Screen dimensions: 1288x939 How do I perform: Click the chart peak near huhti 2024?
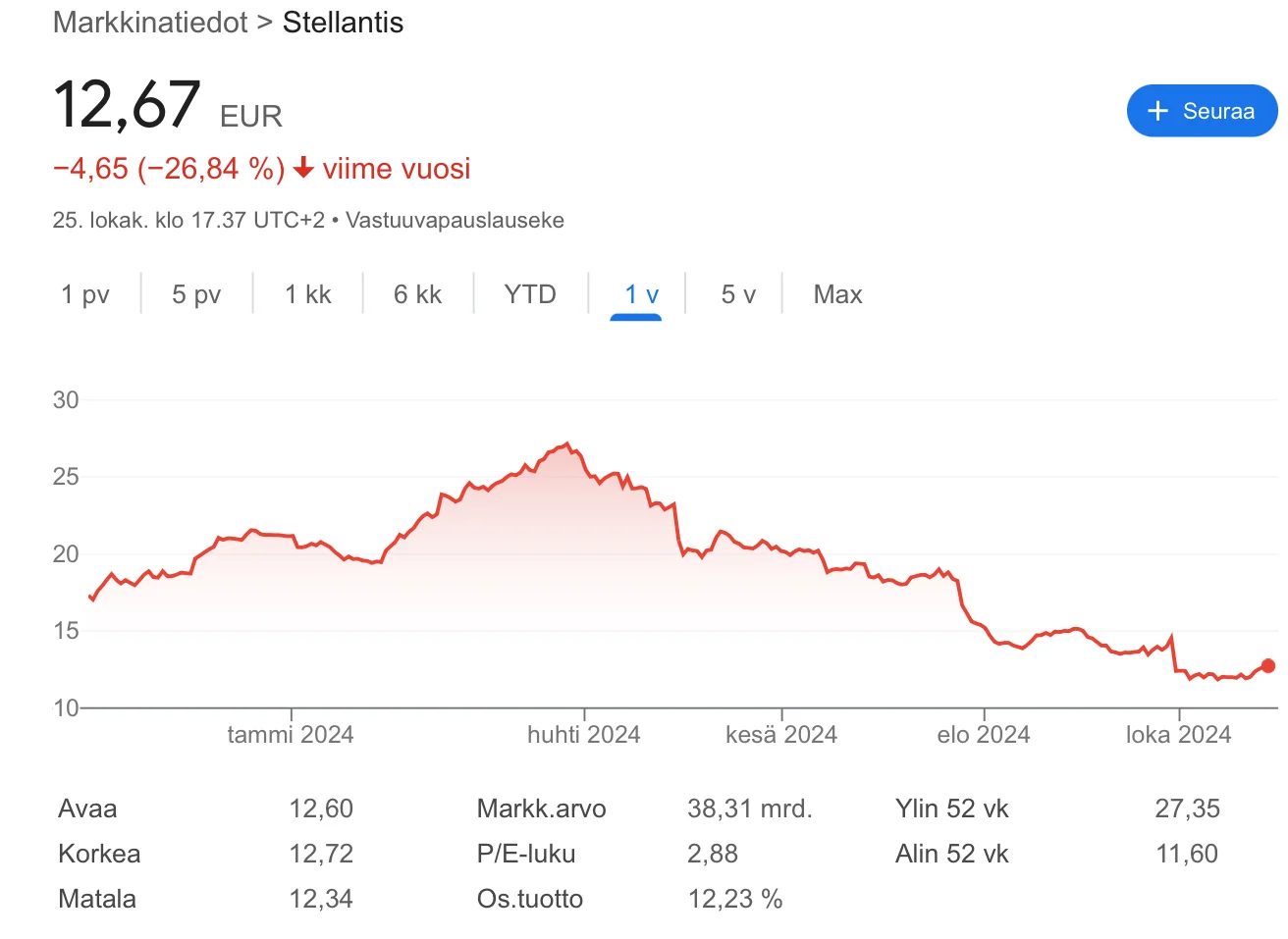(x=567, y=444)
